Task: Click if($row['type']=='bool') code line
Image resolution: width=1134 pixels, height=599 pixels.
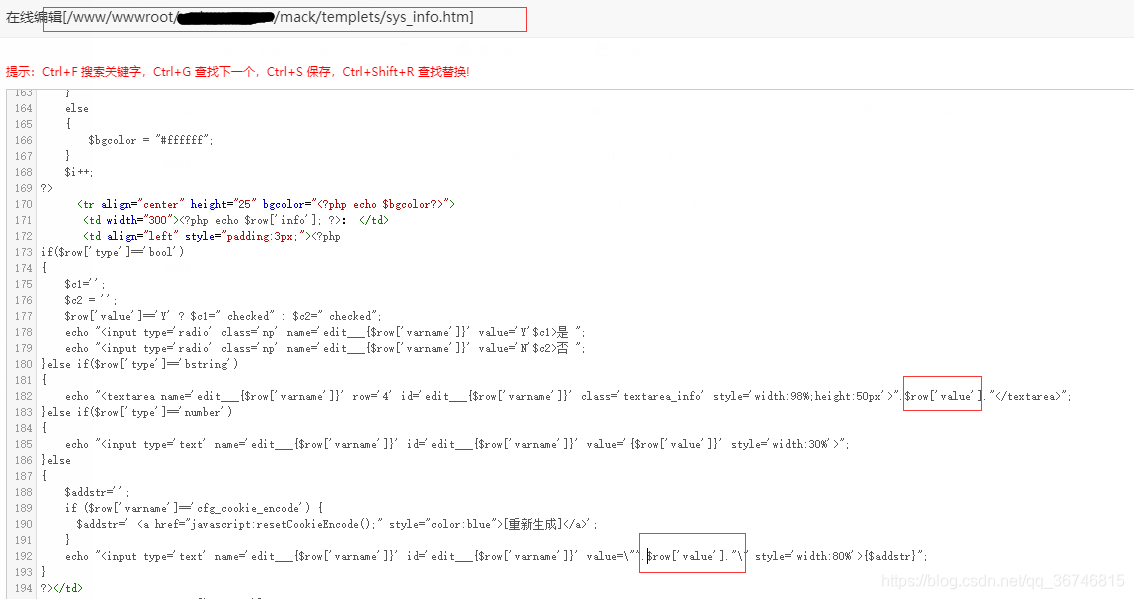Action: tap(112, 252)
